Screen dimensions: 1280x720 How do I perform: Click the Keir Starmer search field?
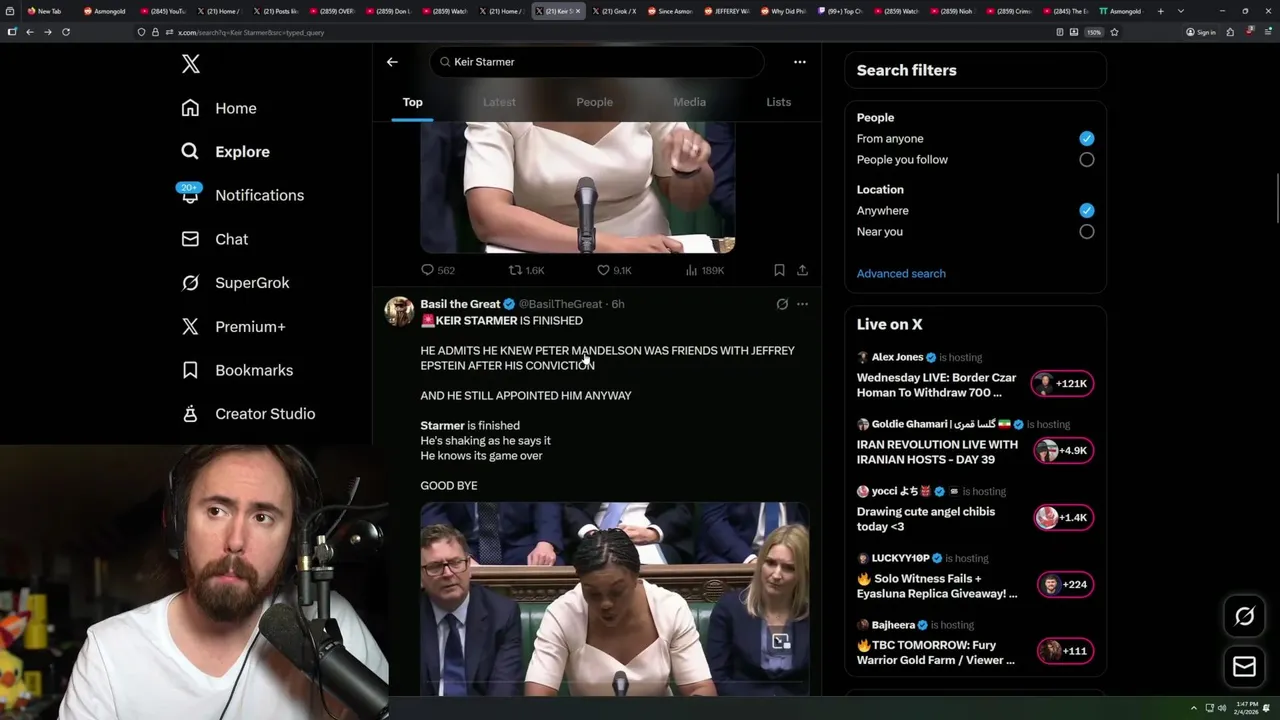597,62
